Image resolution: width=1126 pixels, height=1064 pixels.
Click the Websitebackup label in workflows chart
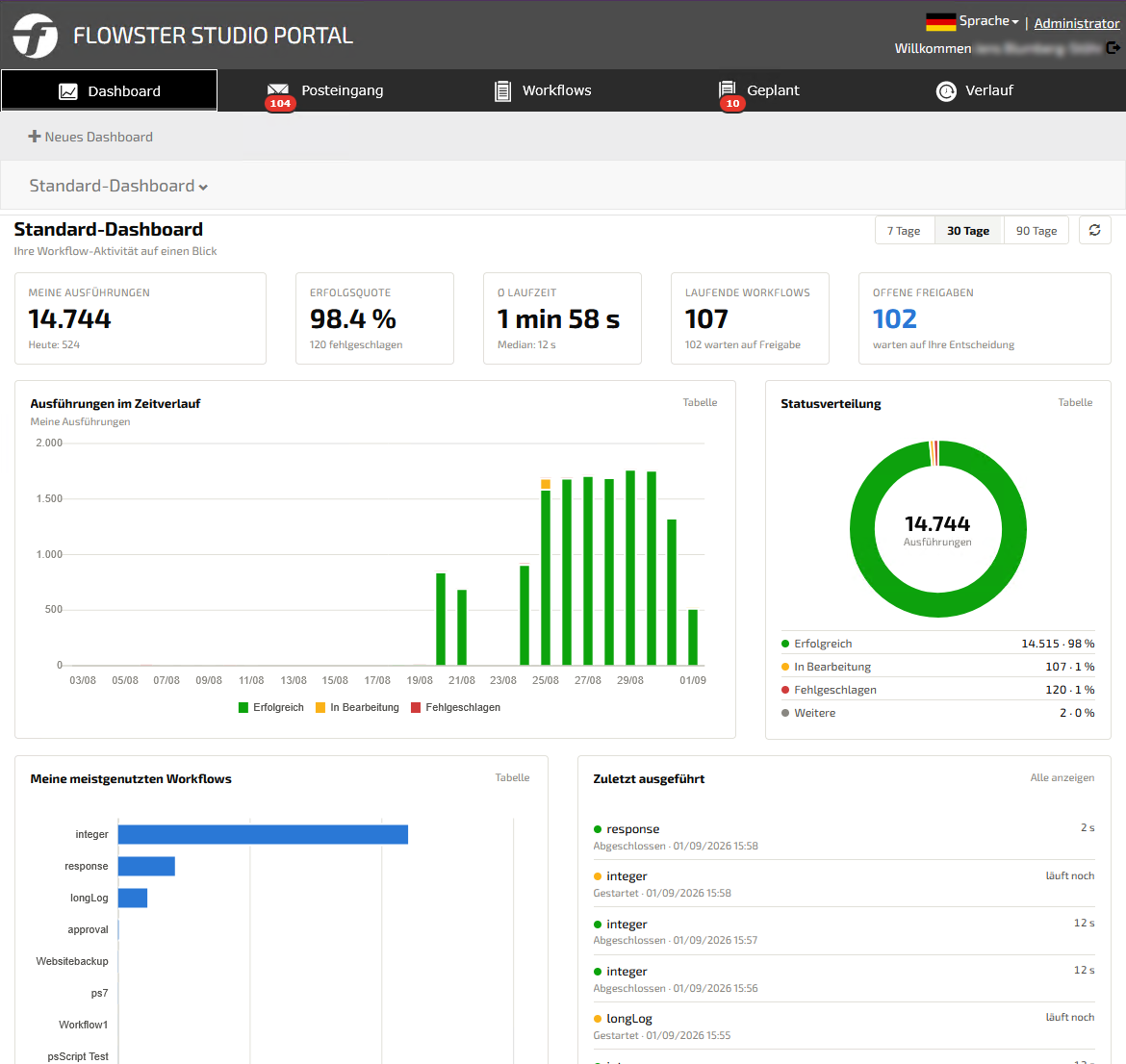coord(72,961)
